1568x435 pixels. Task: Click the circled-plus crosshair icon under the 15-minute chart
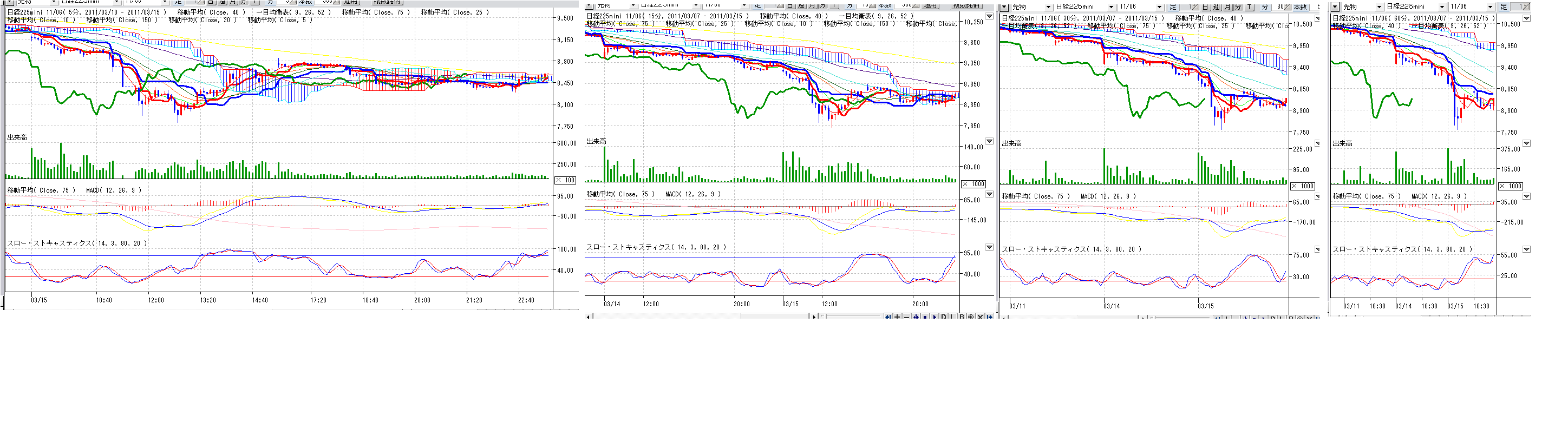(x=971, y=317)
